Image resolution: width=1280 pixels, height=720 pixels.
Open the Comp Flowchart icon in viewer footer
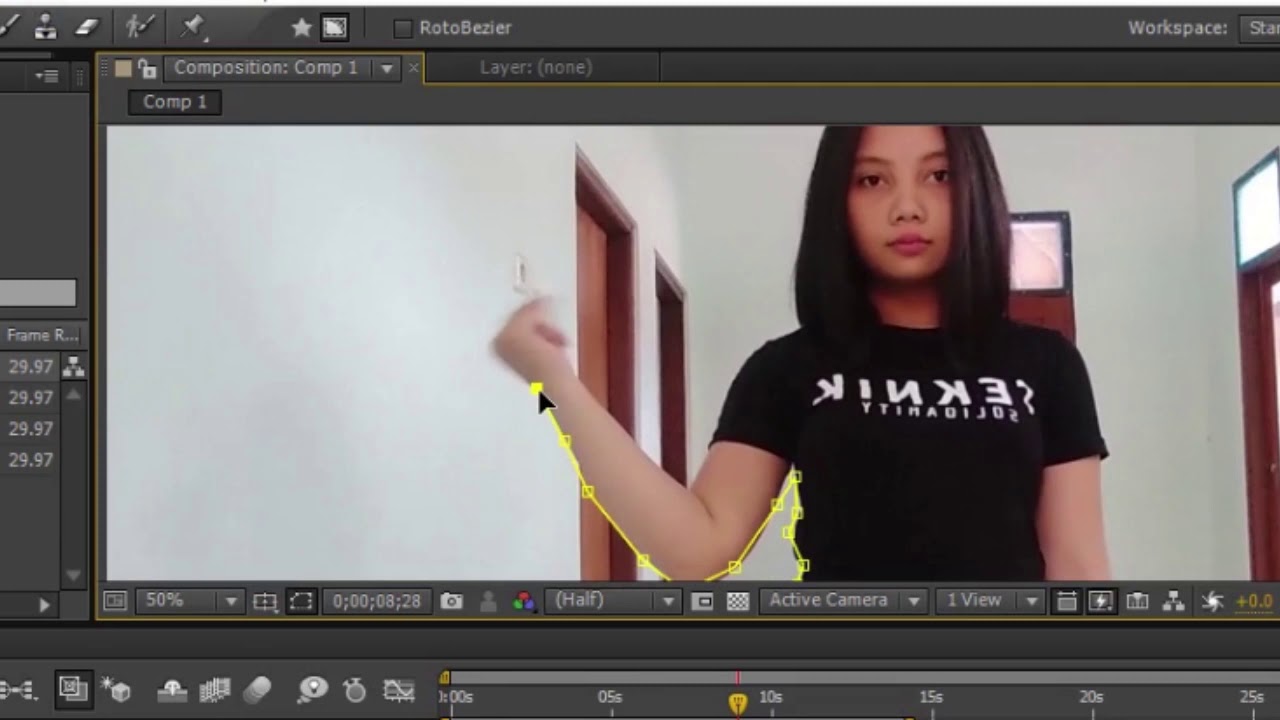1174,601
